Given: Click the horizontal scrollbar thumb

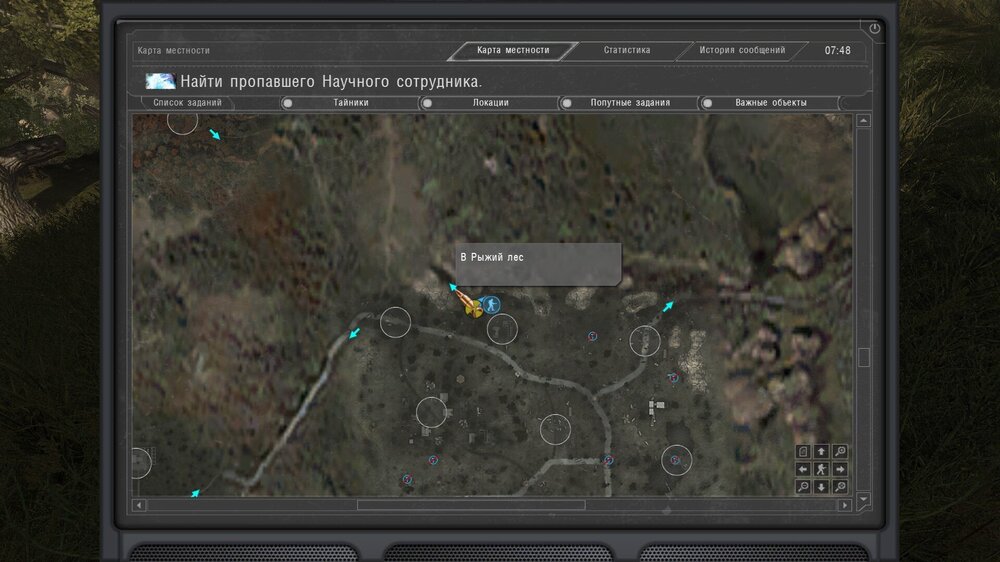Looking at the screenshot, I should (x=471, y=505).
